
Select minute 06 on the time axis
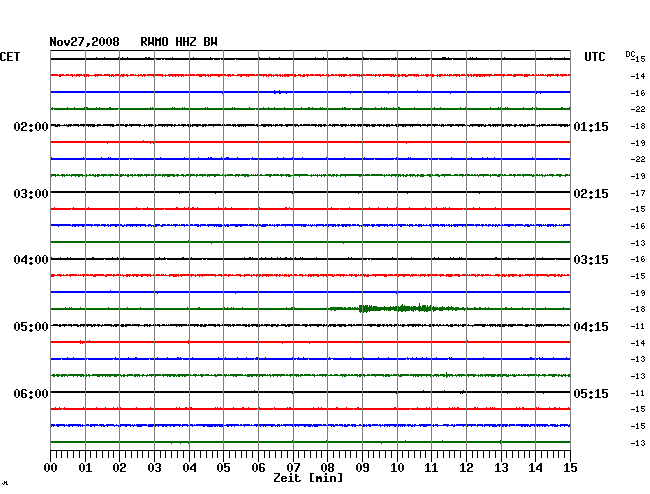[258, 467]
